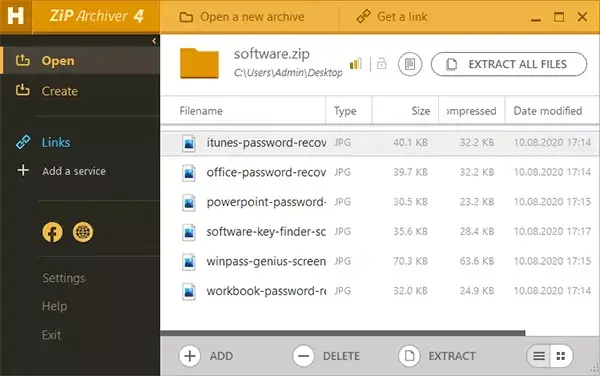Select the Create tab in sidebar
Screen dimensions: 600x376
coord(80,91)
